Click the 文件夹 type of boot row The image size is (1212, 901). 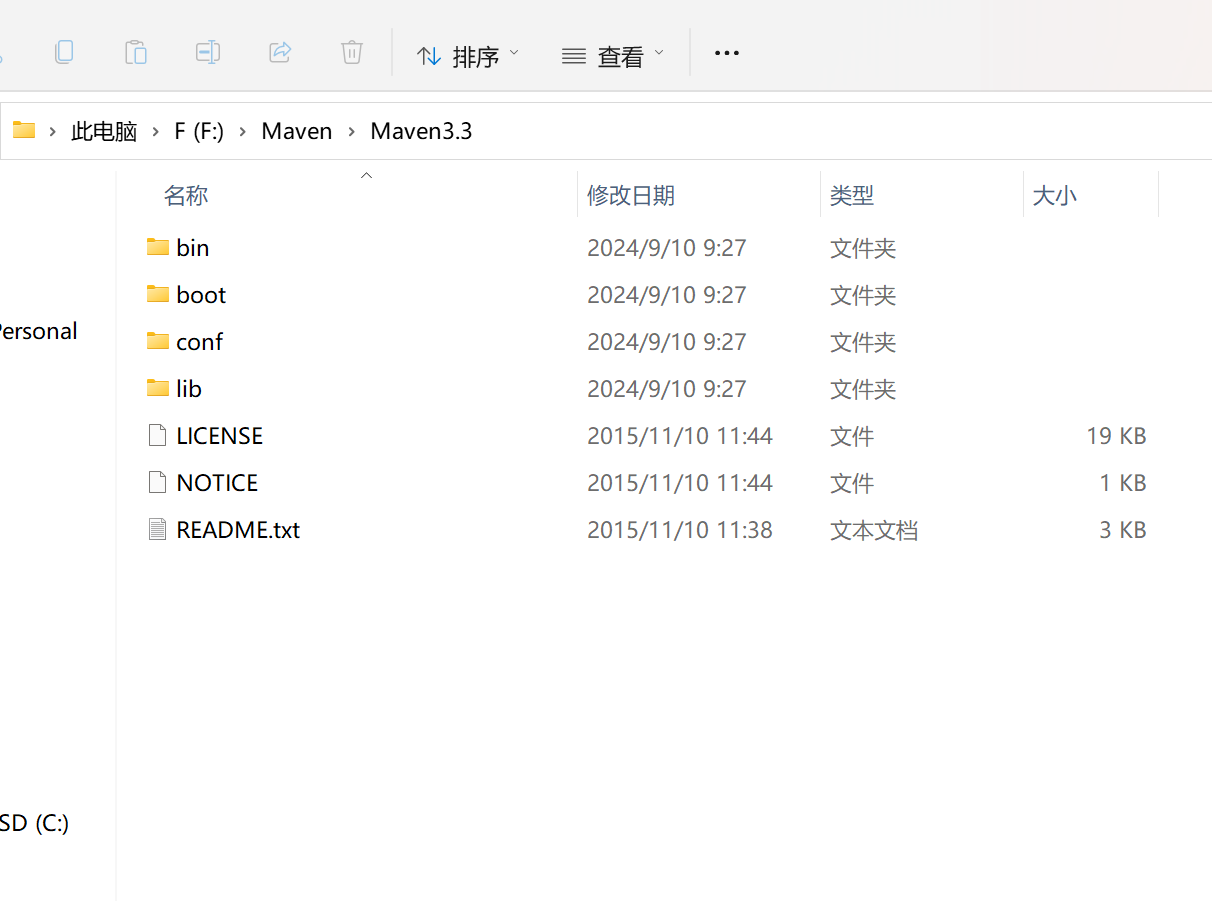pyautogui.click(x=863, y=295)
